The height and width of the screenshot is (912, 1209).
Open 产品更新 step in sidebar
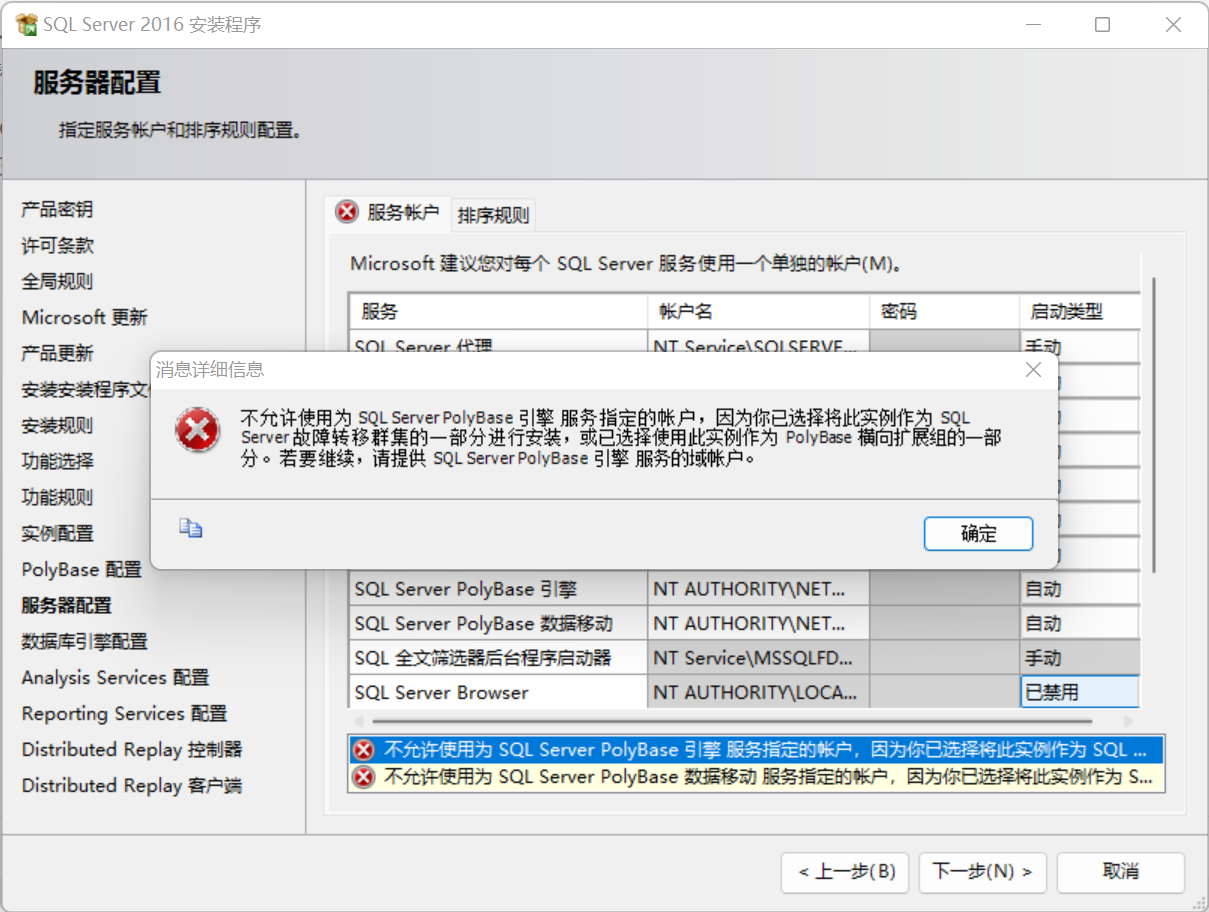pos(58,353)
